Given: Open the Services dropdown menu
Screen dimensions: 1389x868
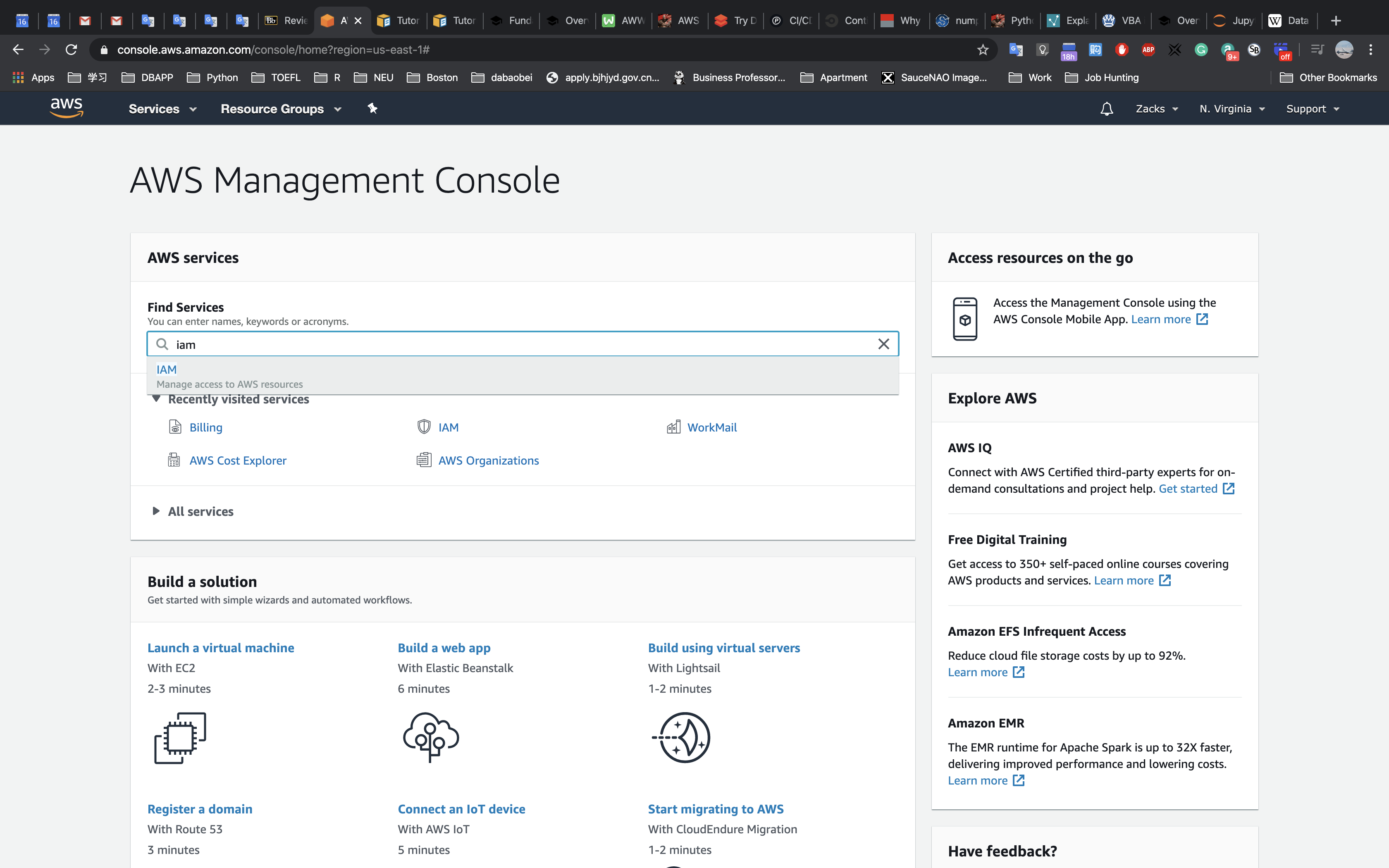Looking at the screenshot, I should click(x=162, y=109).
